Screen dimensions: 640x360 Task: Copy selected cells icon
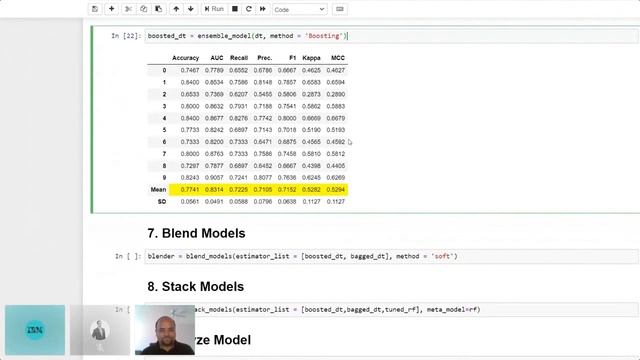coord(144,9)
